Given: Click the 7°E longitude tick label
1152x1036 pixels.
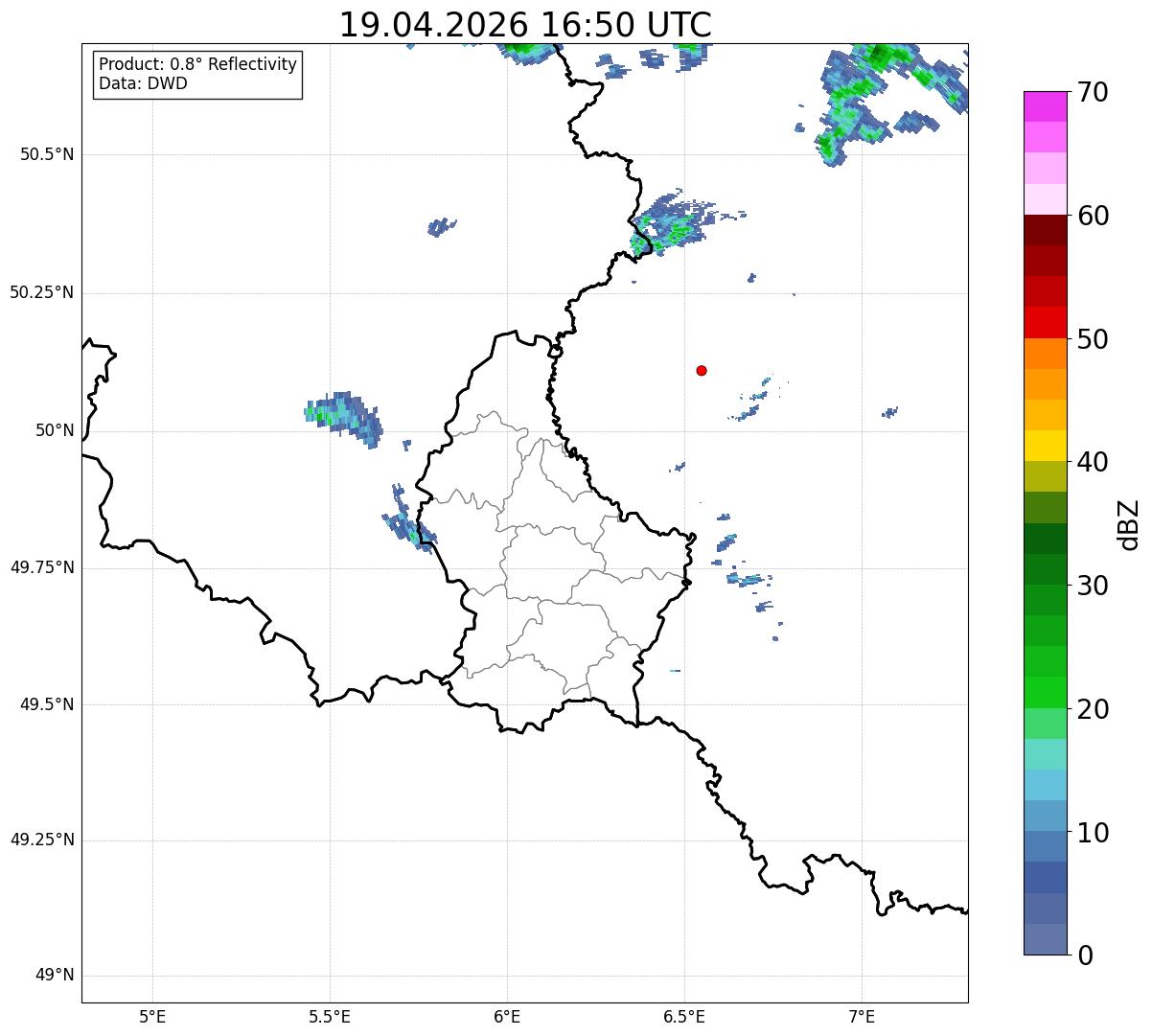Looking at the screenshot, I should (x=862, y=1017).
